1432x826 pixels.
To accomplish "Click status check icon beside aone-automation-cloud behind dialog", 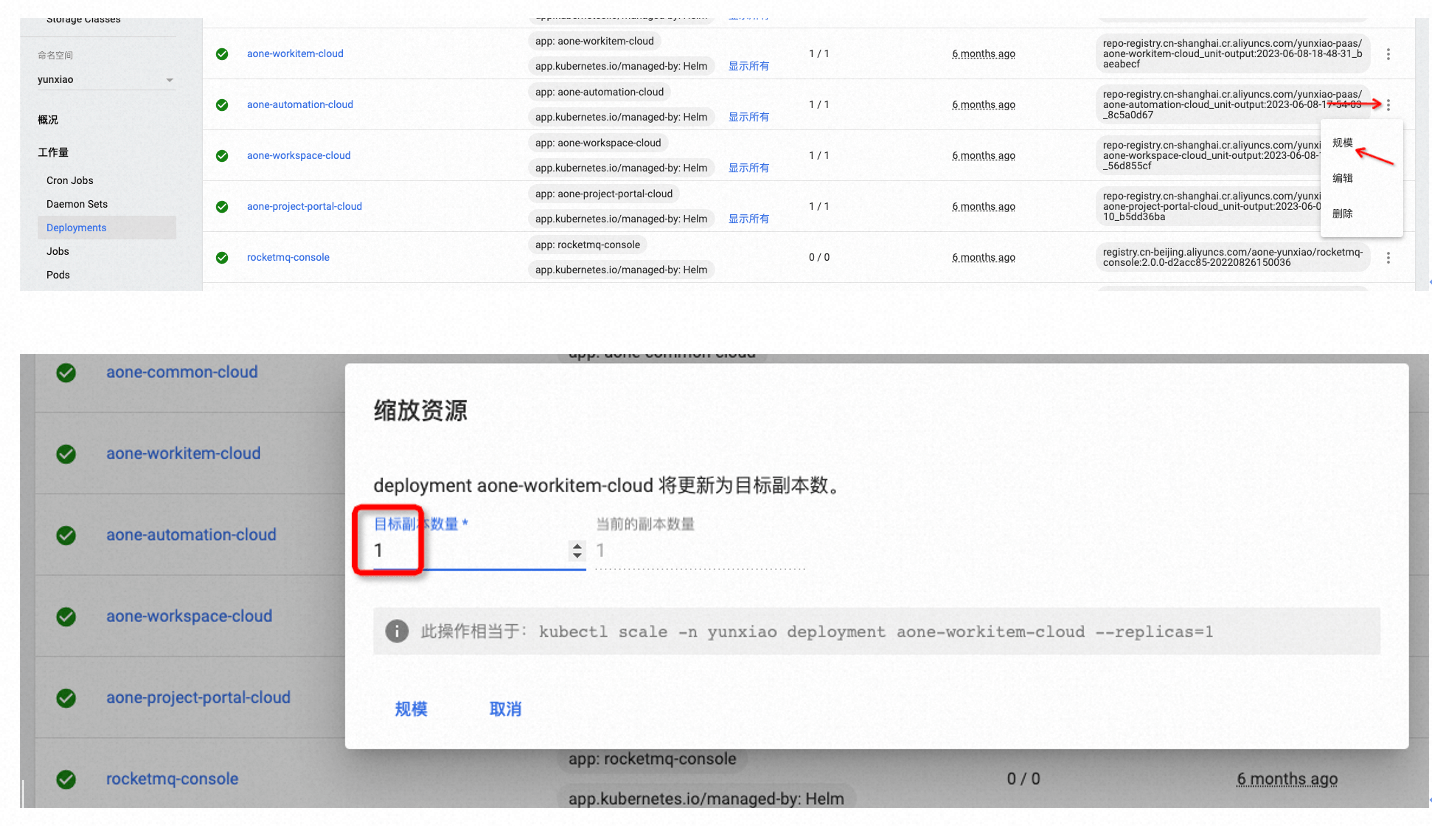I will click(66, 535).
